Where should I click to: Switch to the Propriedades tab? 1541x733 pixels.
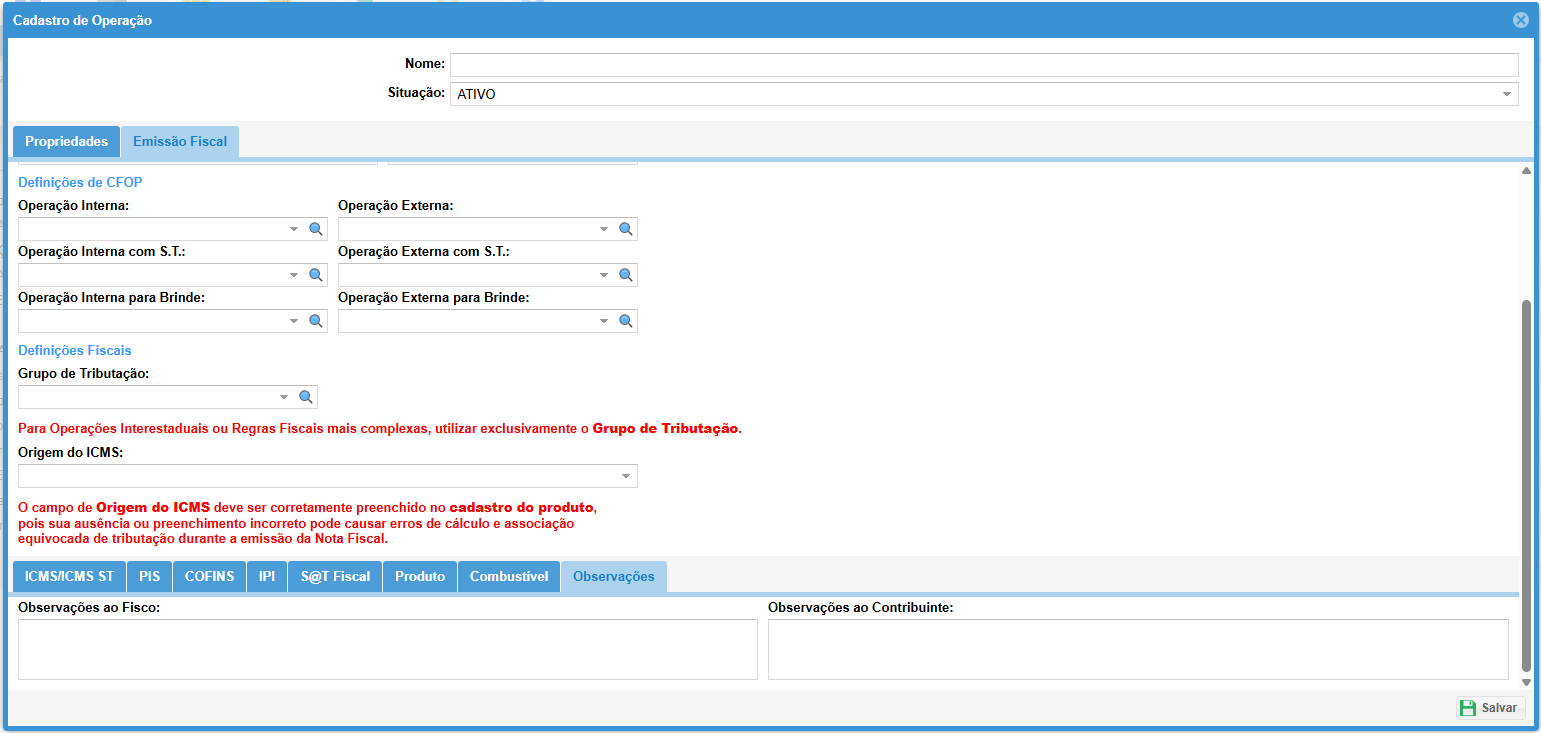click(66, 142)
